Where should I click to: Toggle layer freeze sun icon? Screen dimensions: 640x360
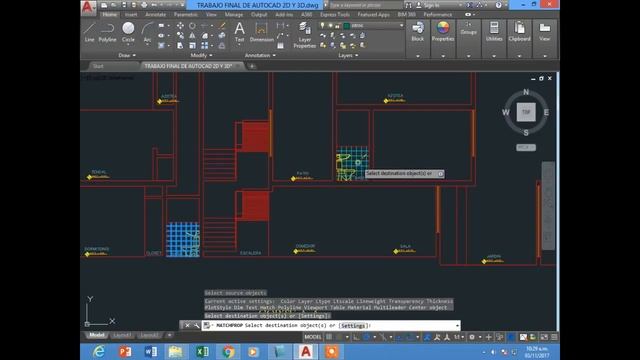tap(330, 26)
